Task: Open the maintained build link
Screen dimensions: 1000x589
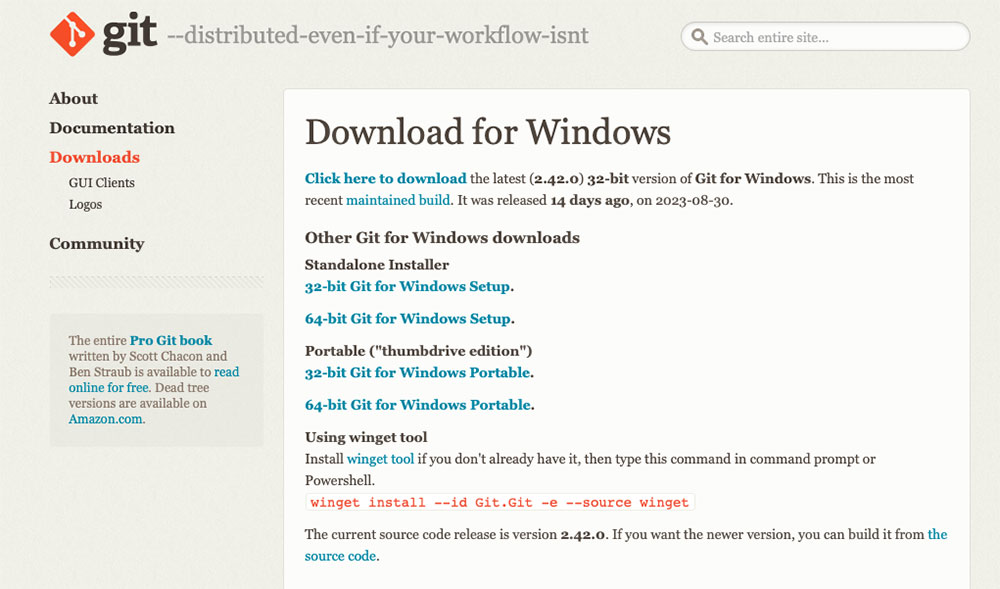Action: (398, 200)
